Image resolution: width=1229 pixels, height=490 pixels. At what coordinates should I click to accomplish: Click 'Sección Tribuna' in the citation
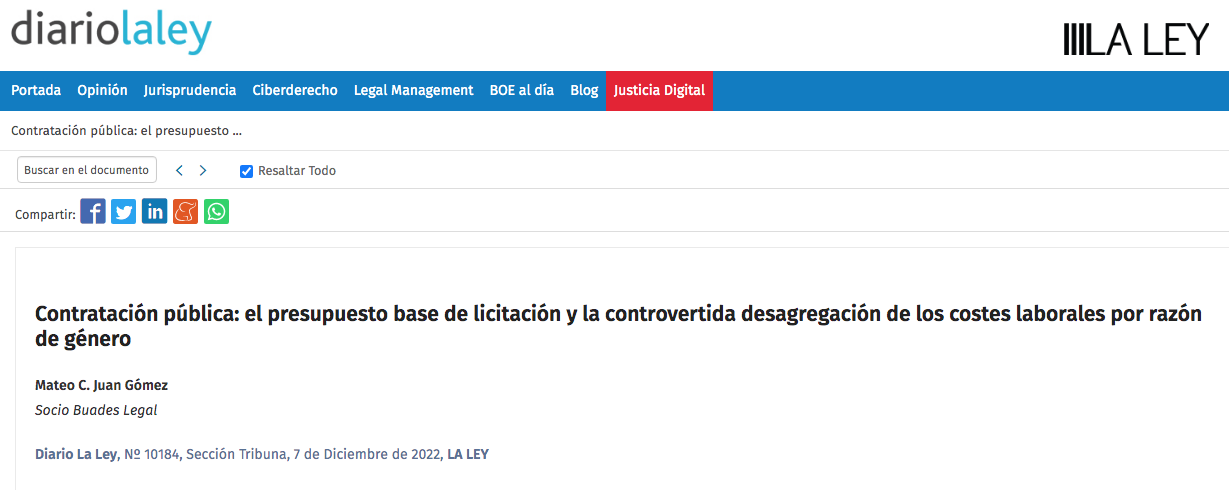click(x=235, y=454)
